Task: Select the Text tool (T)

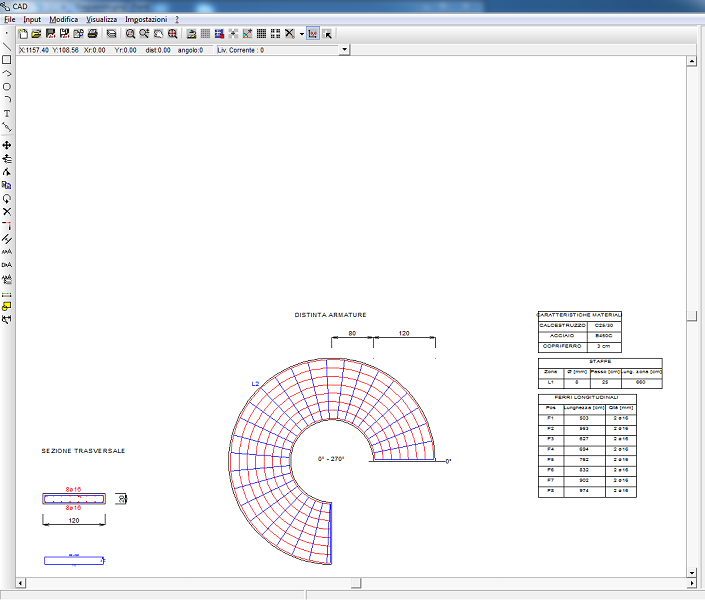Action: pyautogui.click(x=7, y=113)
